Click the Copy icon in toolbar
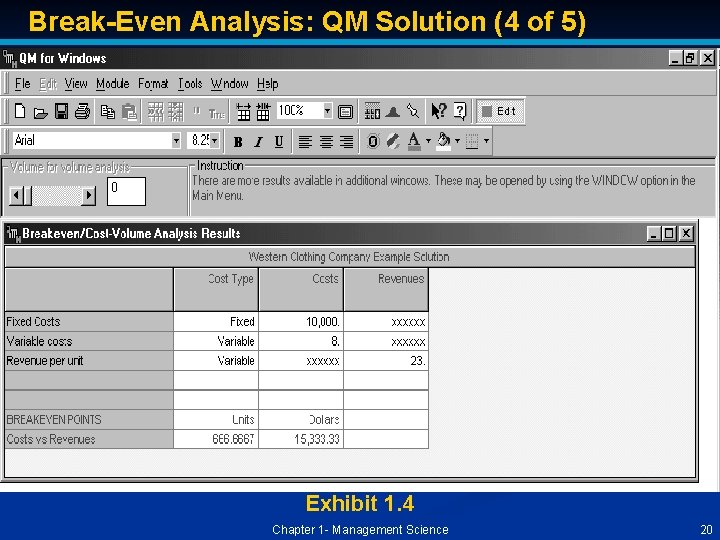Image resolution: width=720 pixels, height=540 pixels. [x=107, y=112]
